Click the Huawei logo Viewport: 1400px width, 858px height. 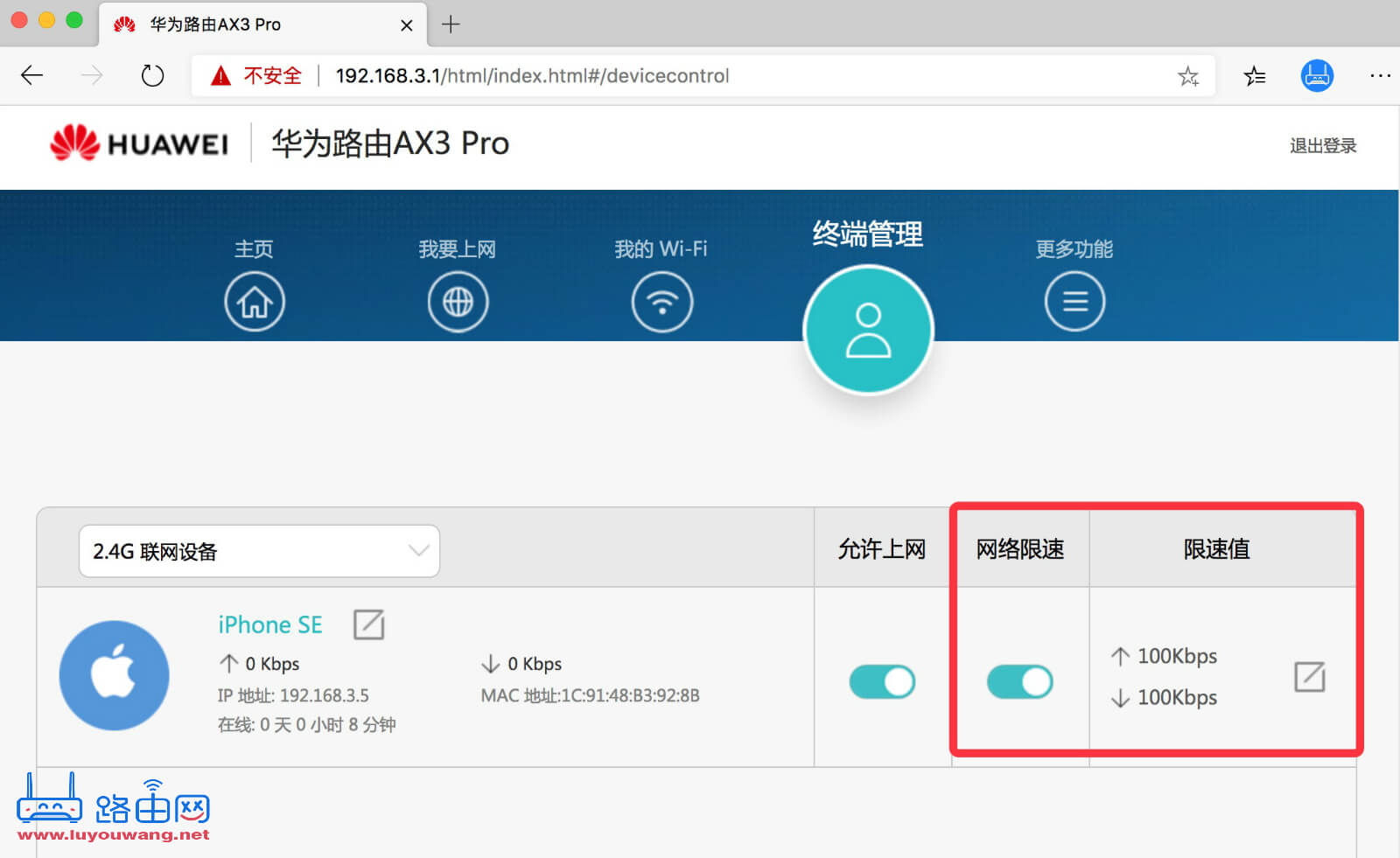(x=140, y=143)
